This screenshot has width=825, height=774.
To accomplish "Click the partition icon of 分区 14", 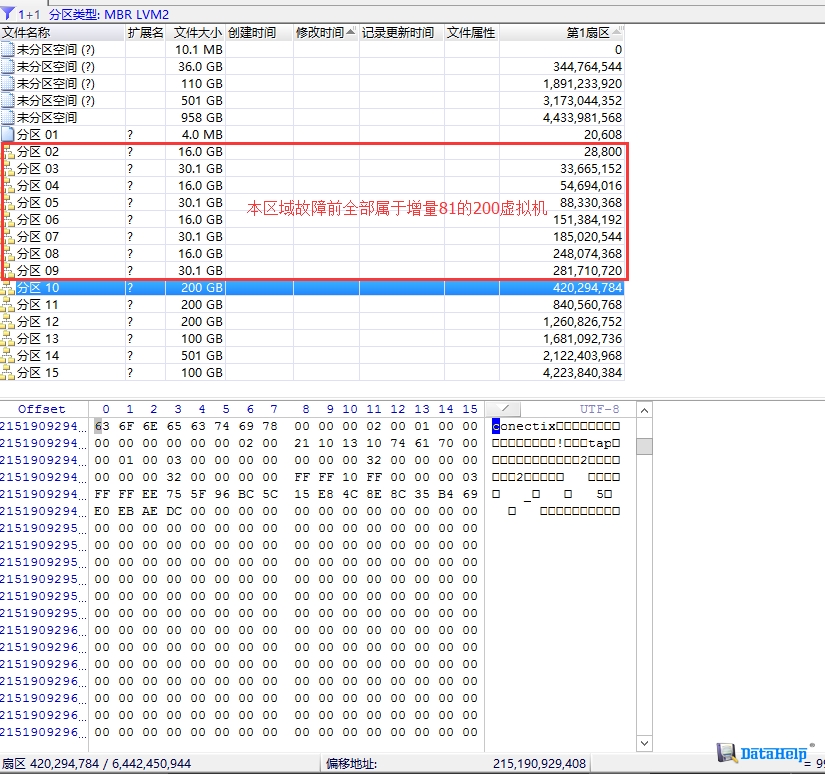I will pyautogui.click(x=7, y=356).
